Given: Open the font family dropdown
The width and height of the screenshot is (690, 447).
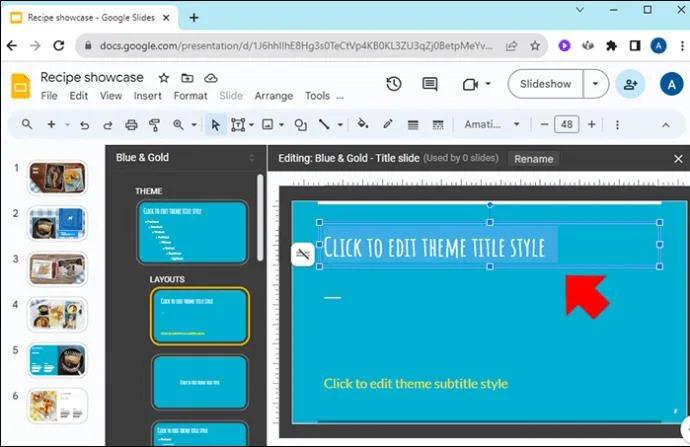Looking at the screenshot, I should [x=492, y=125].
